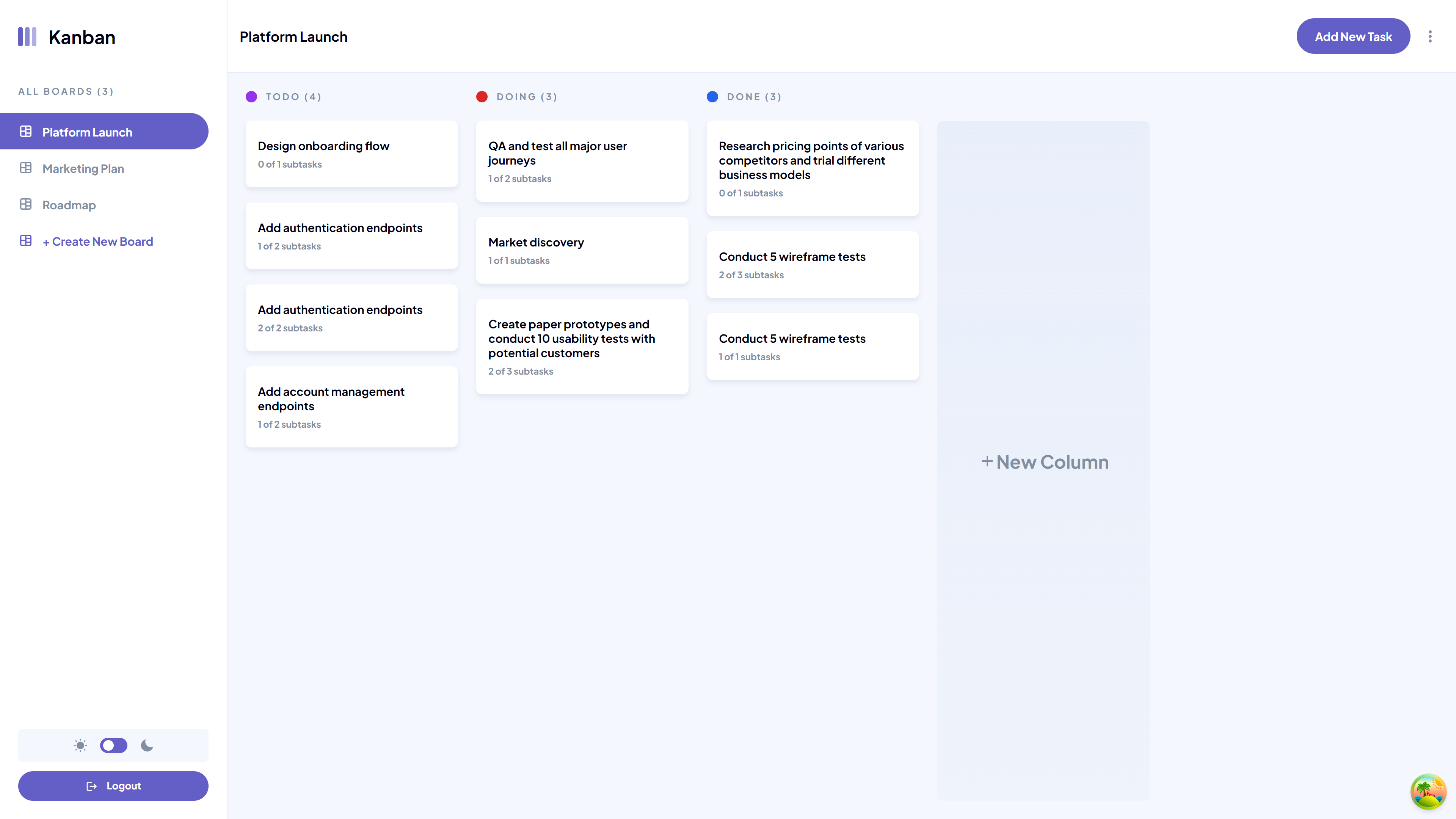The height and width of the screenshot is (819, 1456).
Task: Add a column via + New Column
Action: coord(1045,462)
